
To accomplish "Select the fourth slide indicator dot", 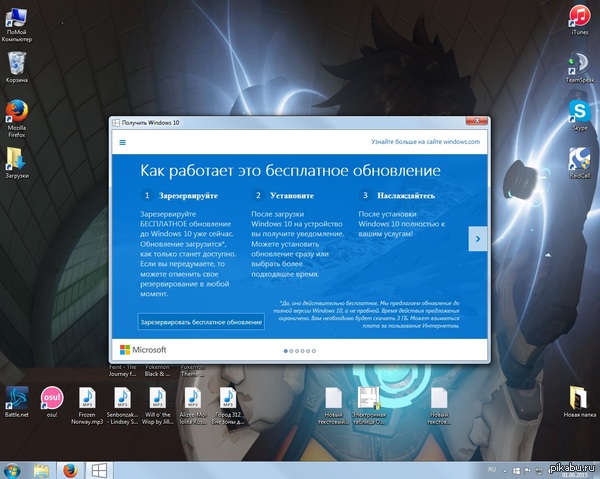I will point(303,351).
